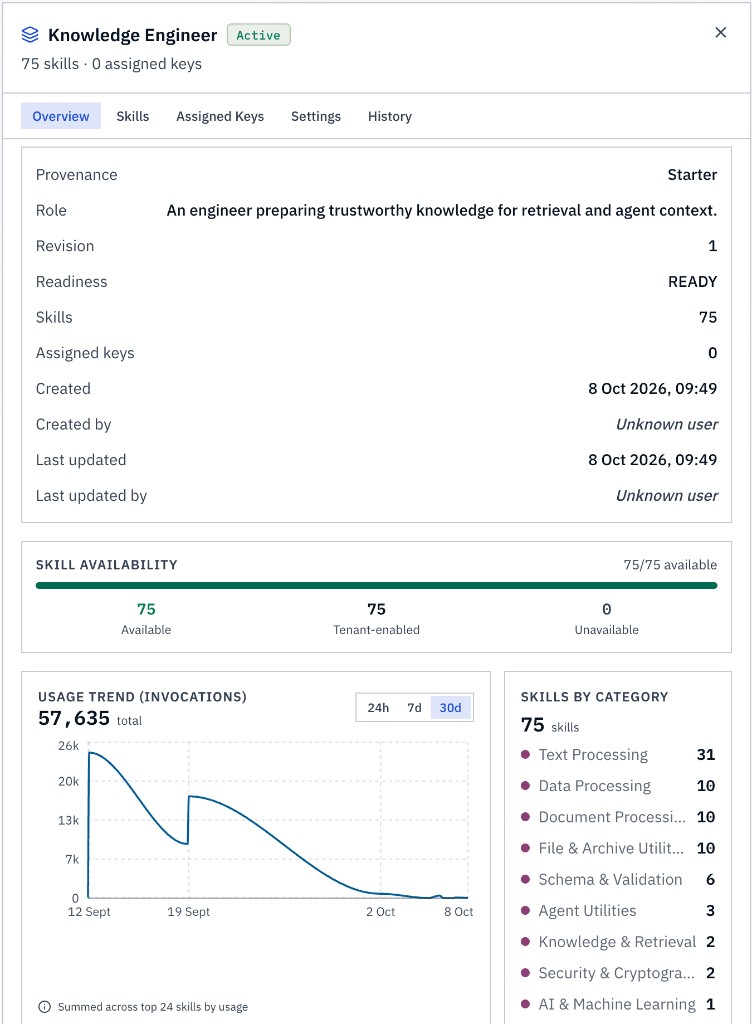
Task: Click the Active status badge
Action: tap(258, 35)
